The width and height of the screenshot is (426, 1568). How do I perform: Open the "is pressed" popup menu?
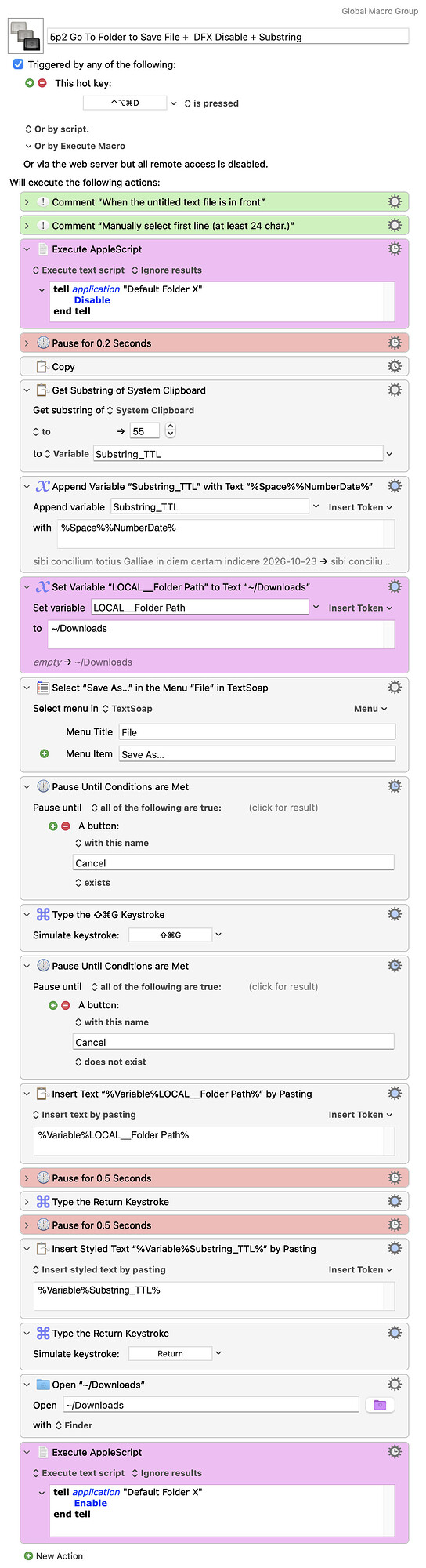(x=211, y=103)
